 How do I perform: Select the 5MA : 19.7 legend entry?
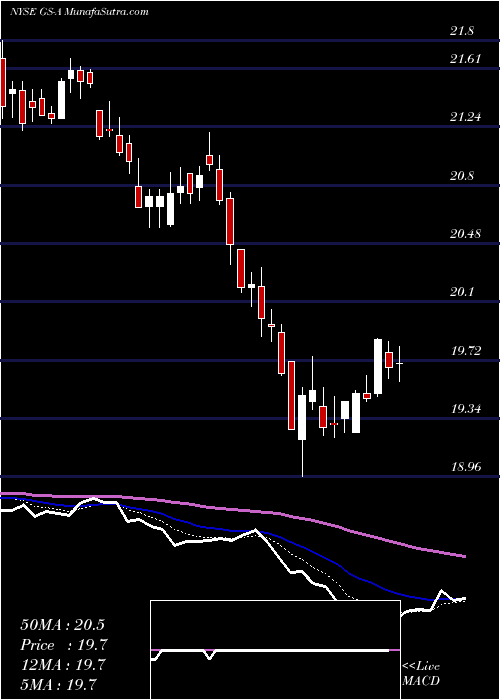[x=58, y=684]
